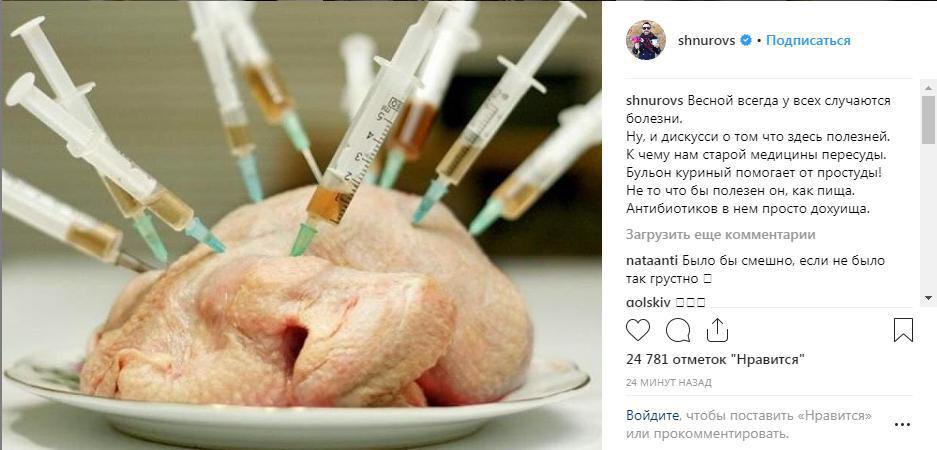Save post with bookmark icon

coord(903,330)
